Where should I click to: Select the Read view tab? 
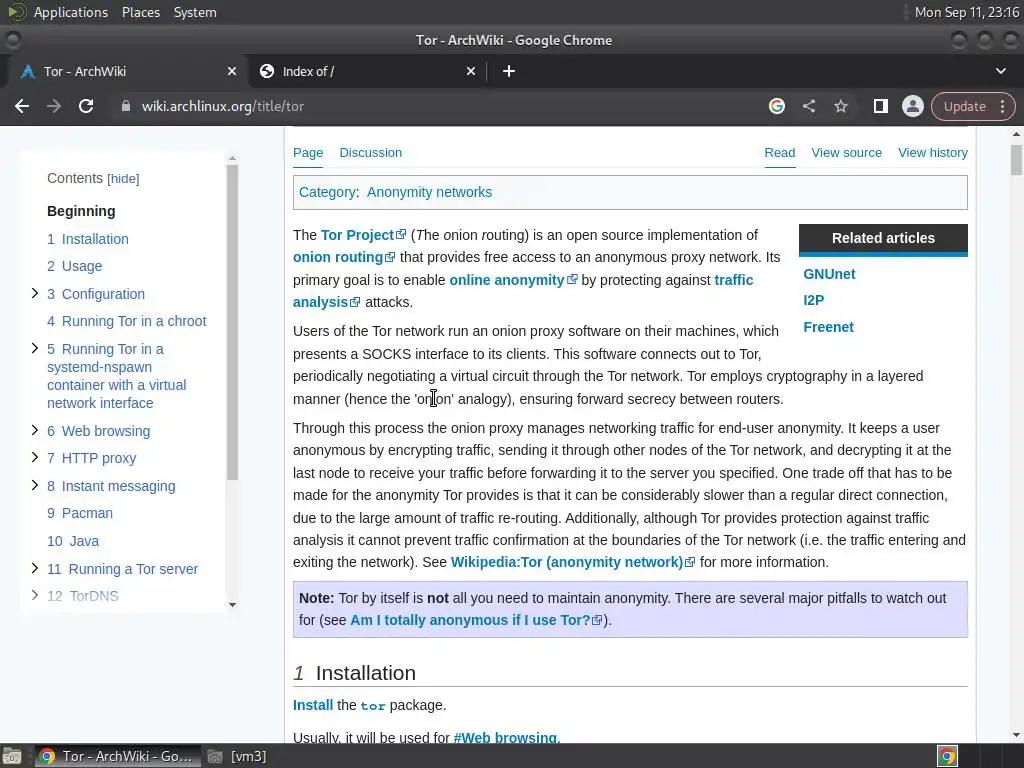780,153
